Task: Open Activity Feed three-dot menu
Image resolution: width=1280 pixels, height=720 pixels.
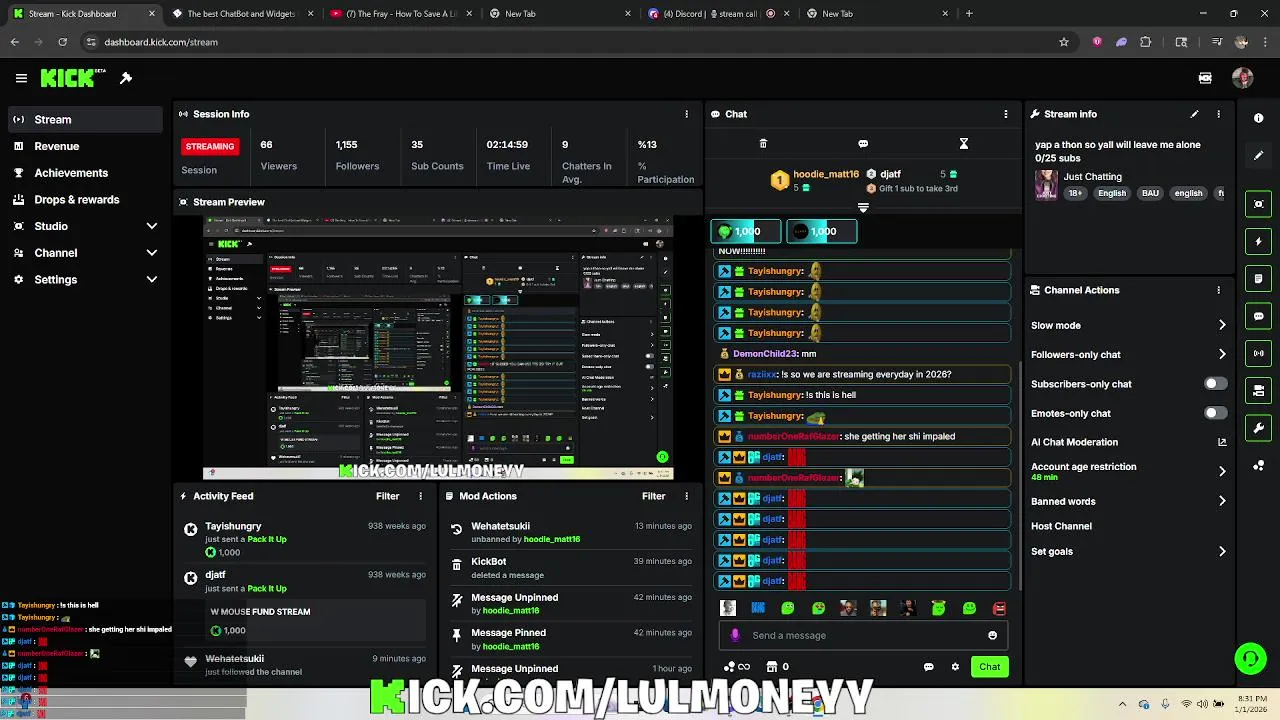Action: click(x=420, y=496)
